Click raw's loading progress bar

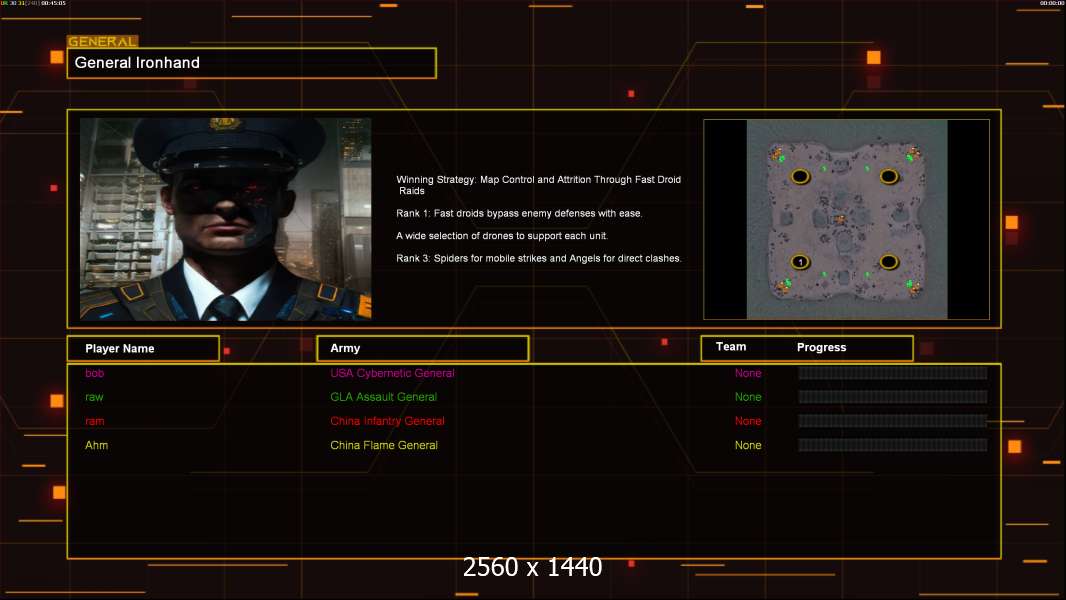point(893,397)
